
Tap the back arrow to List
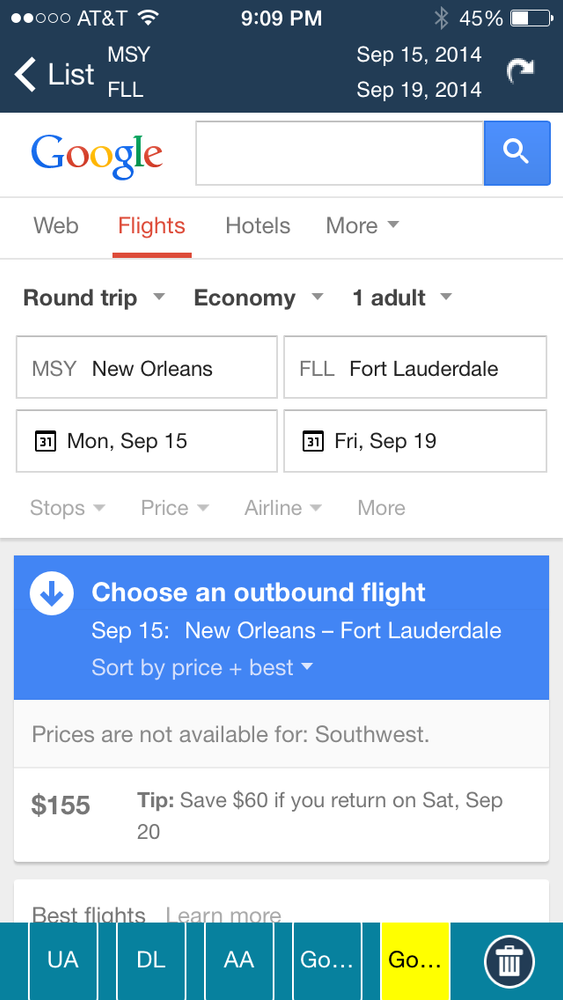click(x=54, y=74)
